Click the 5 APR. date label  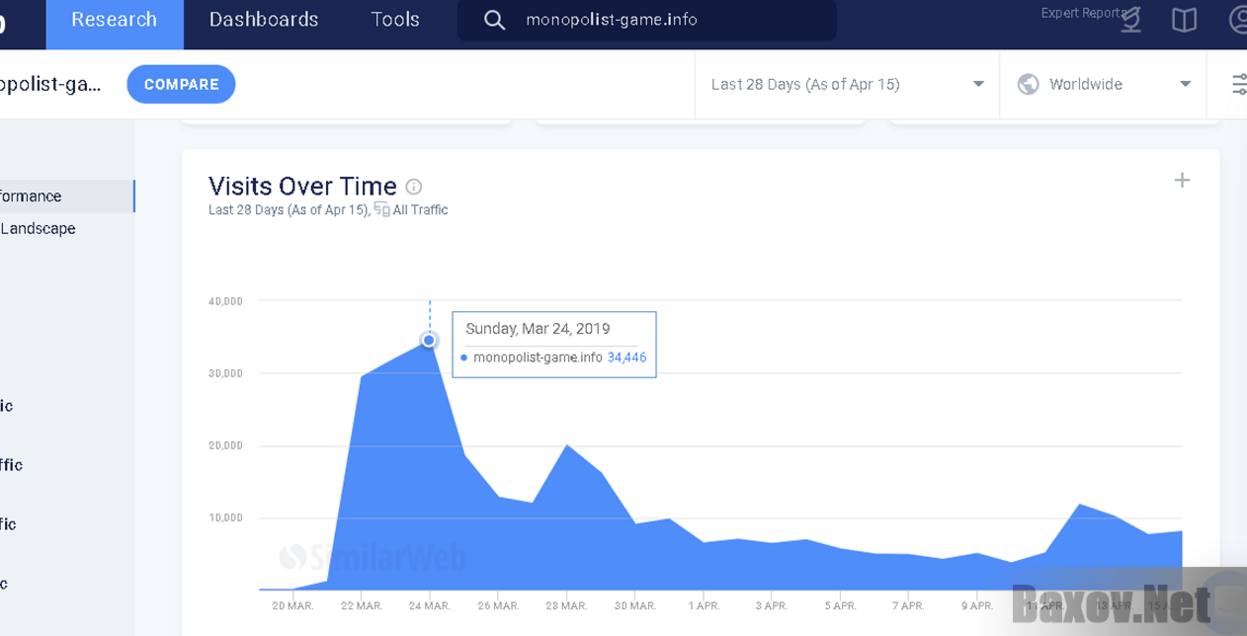840,606
